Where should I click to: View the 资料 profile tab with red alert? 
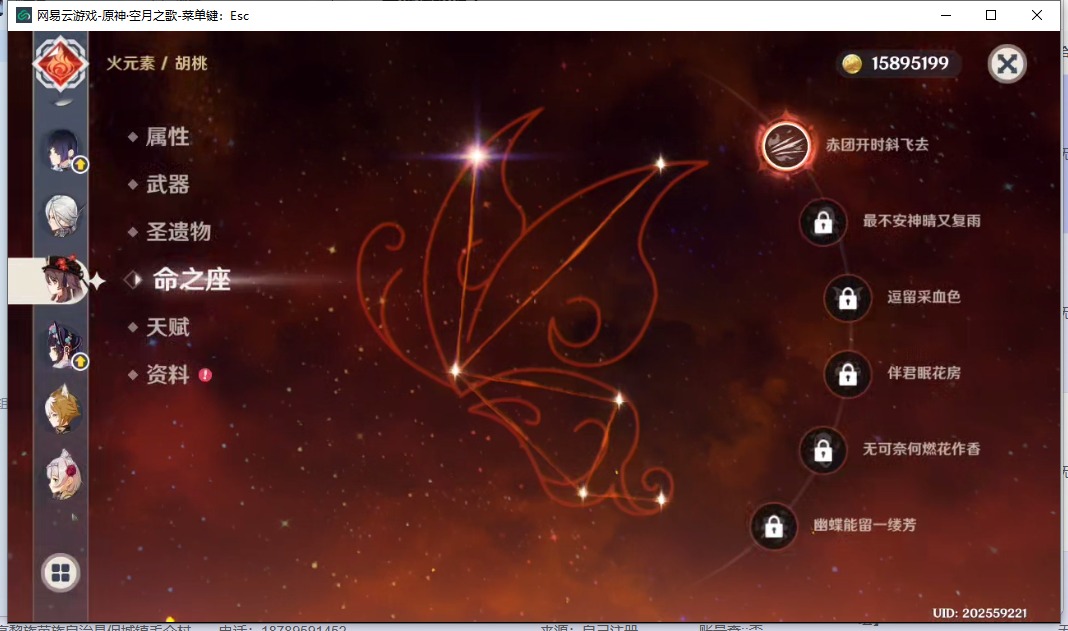[167, 375]
